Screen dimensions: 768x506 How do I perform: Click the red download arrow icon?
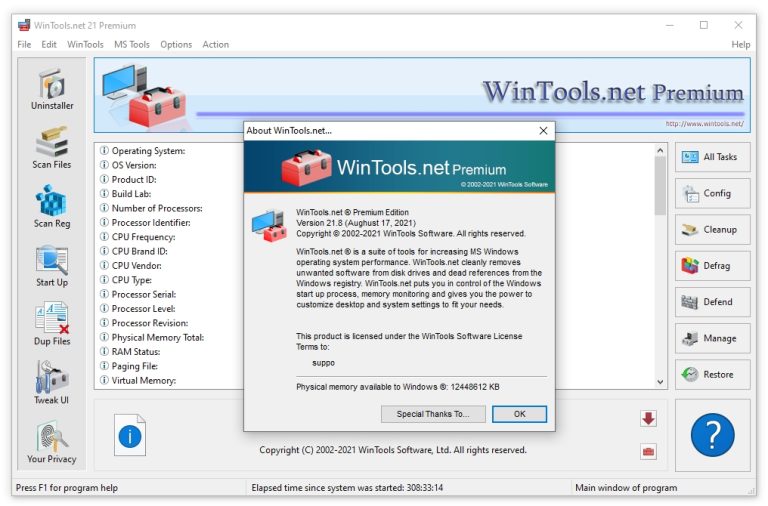point(648,418)
